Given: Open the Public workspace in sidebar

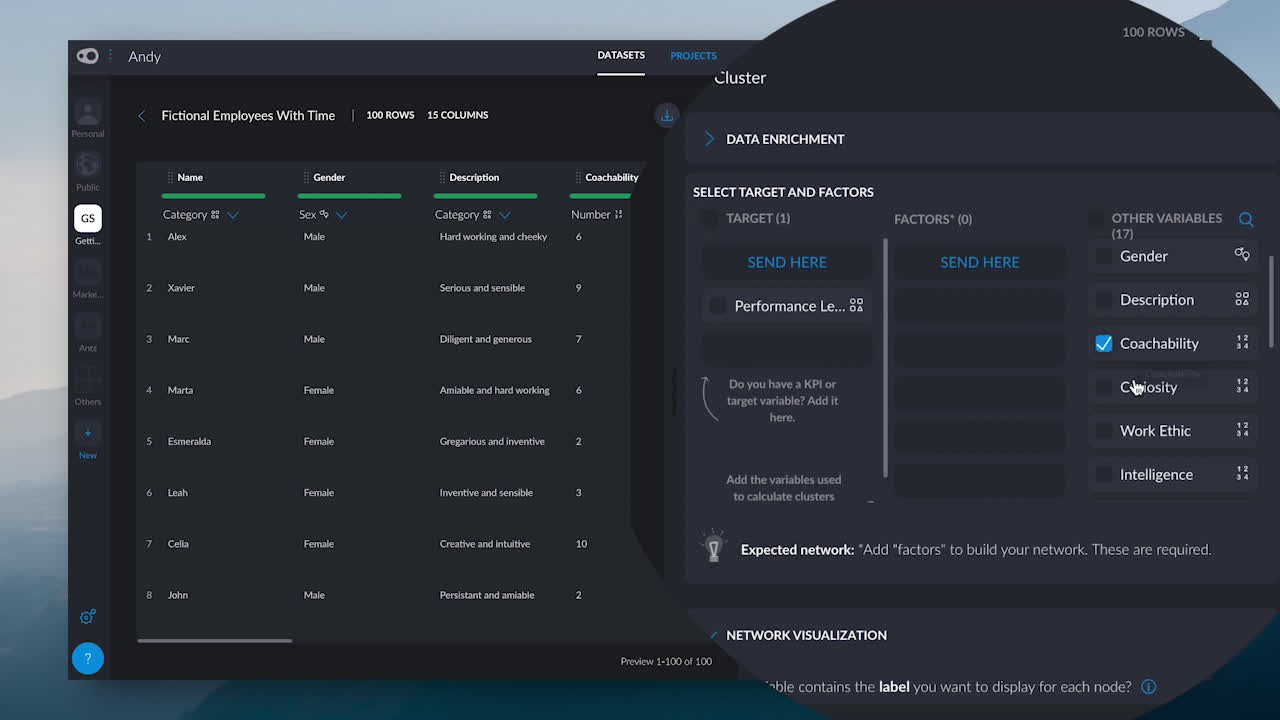Looking at the screenshot, I should (x=88, y=171).
